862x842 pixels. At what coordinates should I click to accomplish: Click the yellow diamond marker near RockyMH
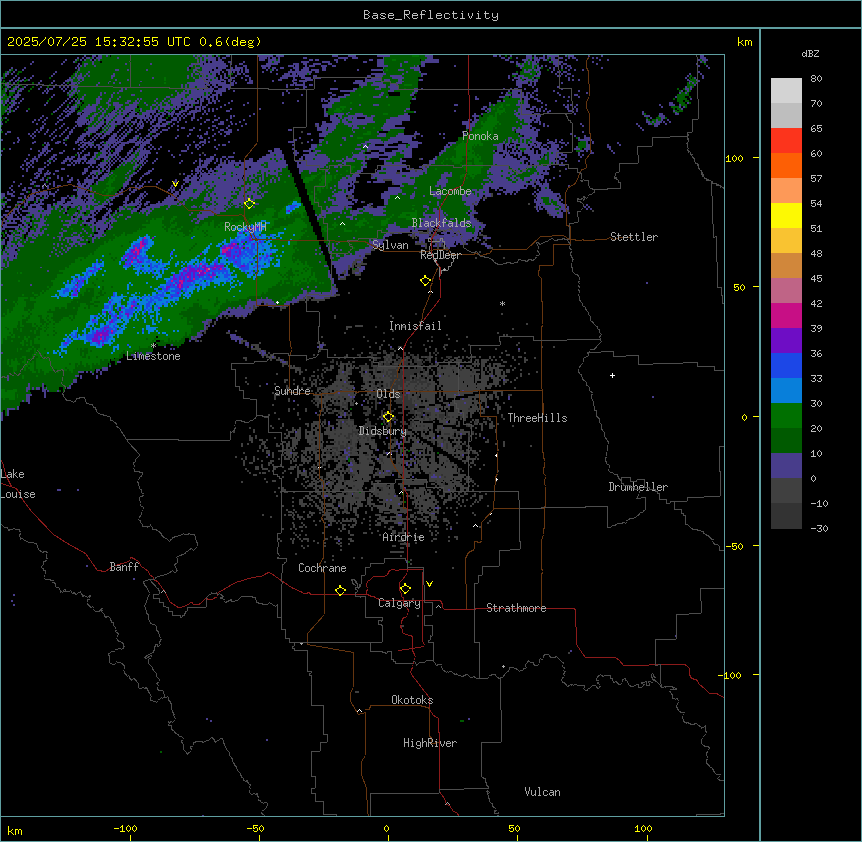250,203
